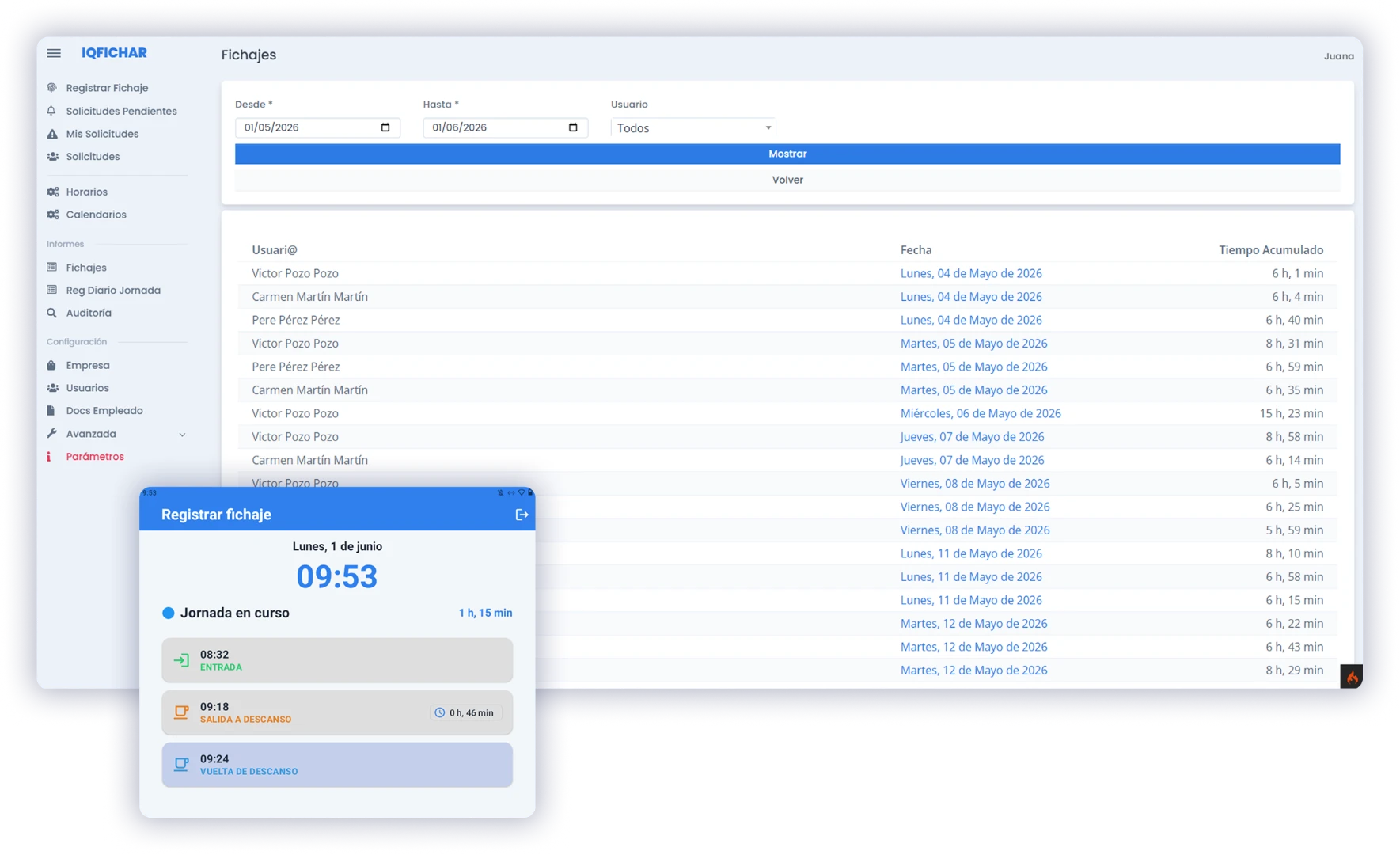Image resolution: width=1400 pixels, height=855 pixels.
Task: Open Empresa configuration
Action: click(x=88, y=365)
